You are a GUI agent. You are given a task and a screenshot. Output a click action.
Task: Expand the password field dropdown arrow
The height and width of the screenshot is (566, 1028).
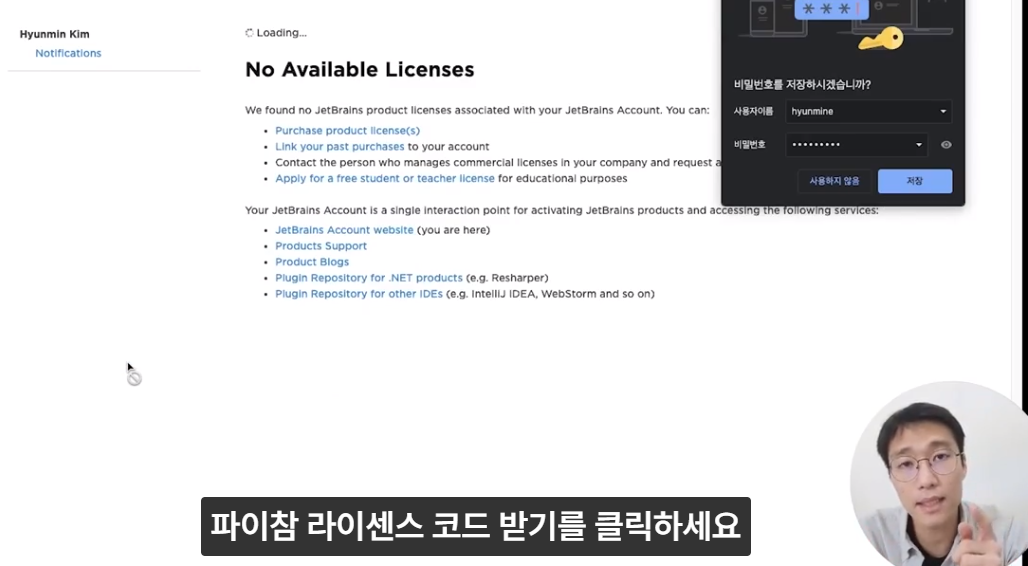[919, 145]
